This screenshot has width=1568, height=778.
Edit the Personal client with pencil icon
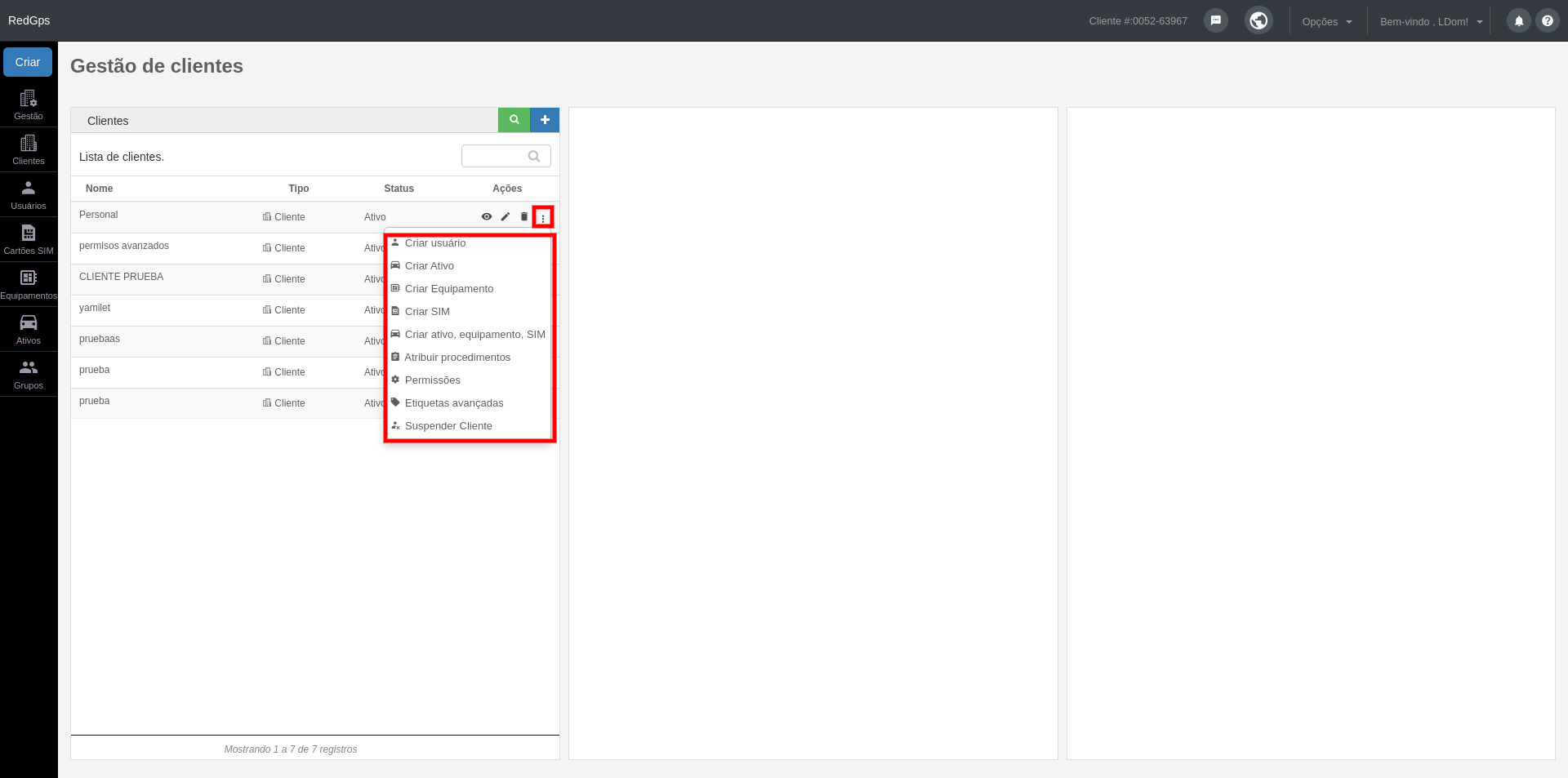point(506,217)
